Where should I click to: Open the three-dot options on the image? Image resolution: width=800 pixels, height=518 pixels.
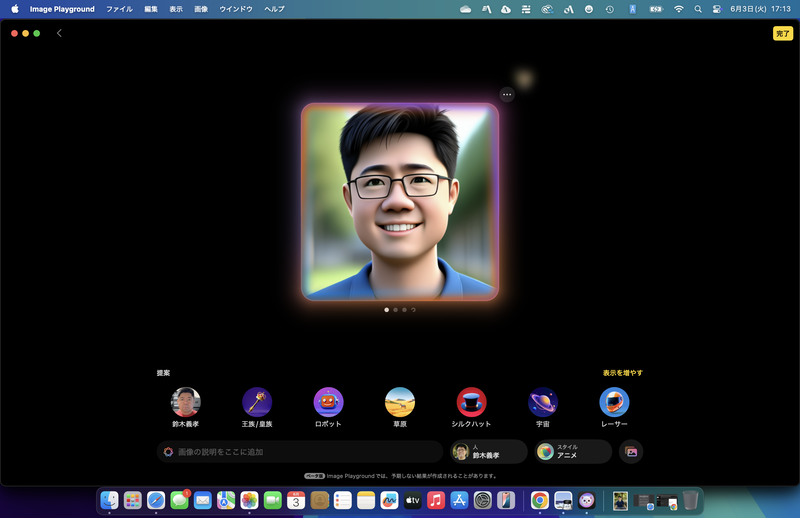(x=507, y=94)
